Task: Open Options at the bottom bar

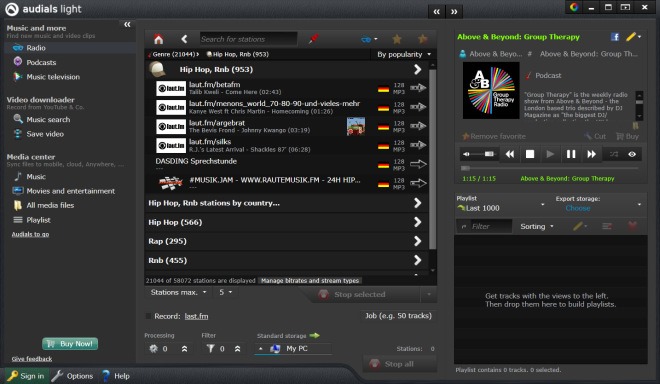Action: (73, 376)
